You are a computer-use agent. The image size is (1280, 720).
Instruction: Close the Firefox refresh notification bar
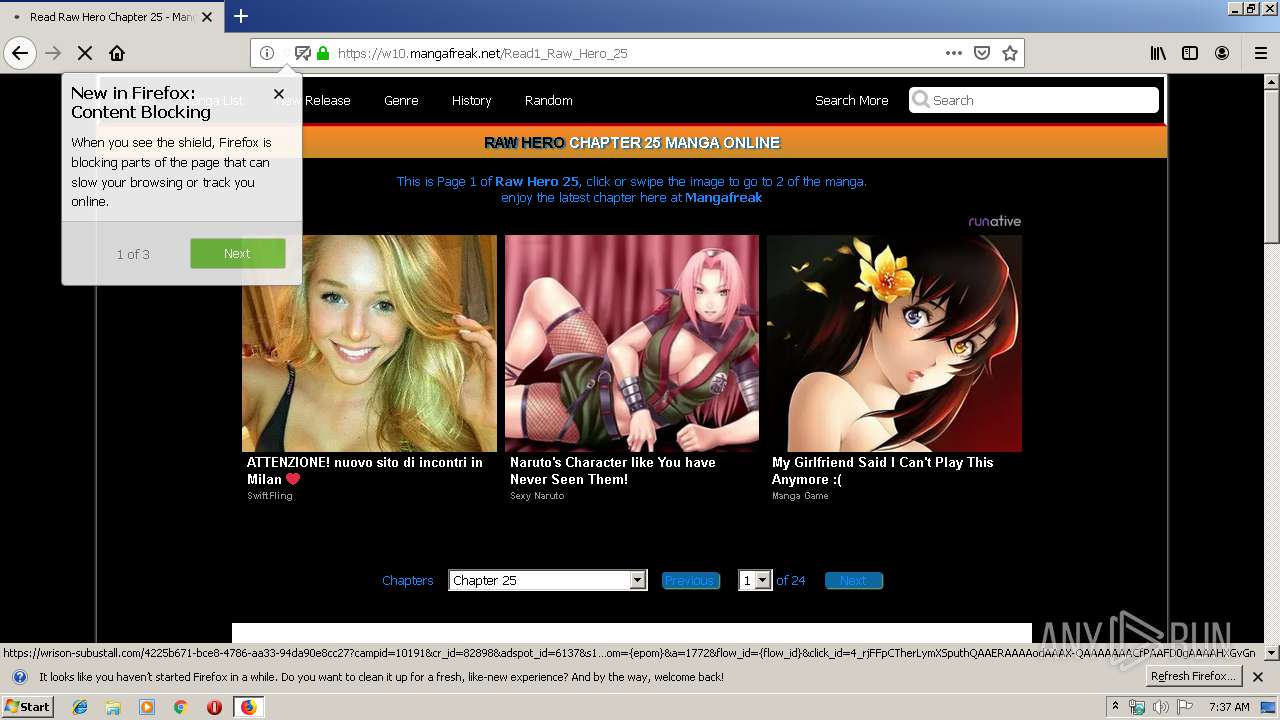click(x=1258, y=677)
